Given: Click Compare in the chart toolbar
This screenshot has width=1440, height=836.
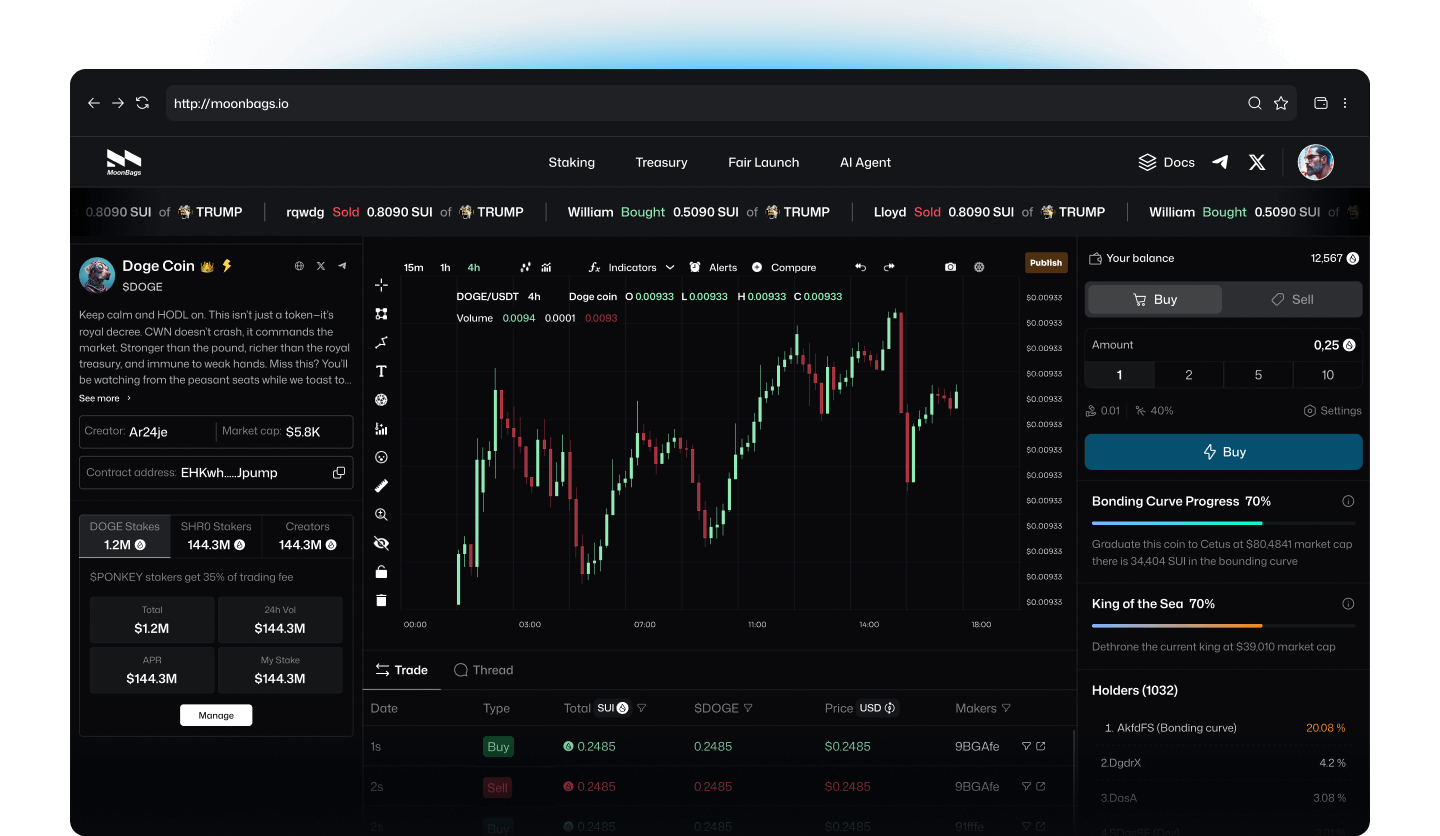Looking at the screenshot, I should 784,267.
